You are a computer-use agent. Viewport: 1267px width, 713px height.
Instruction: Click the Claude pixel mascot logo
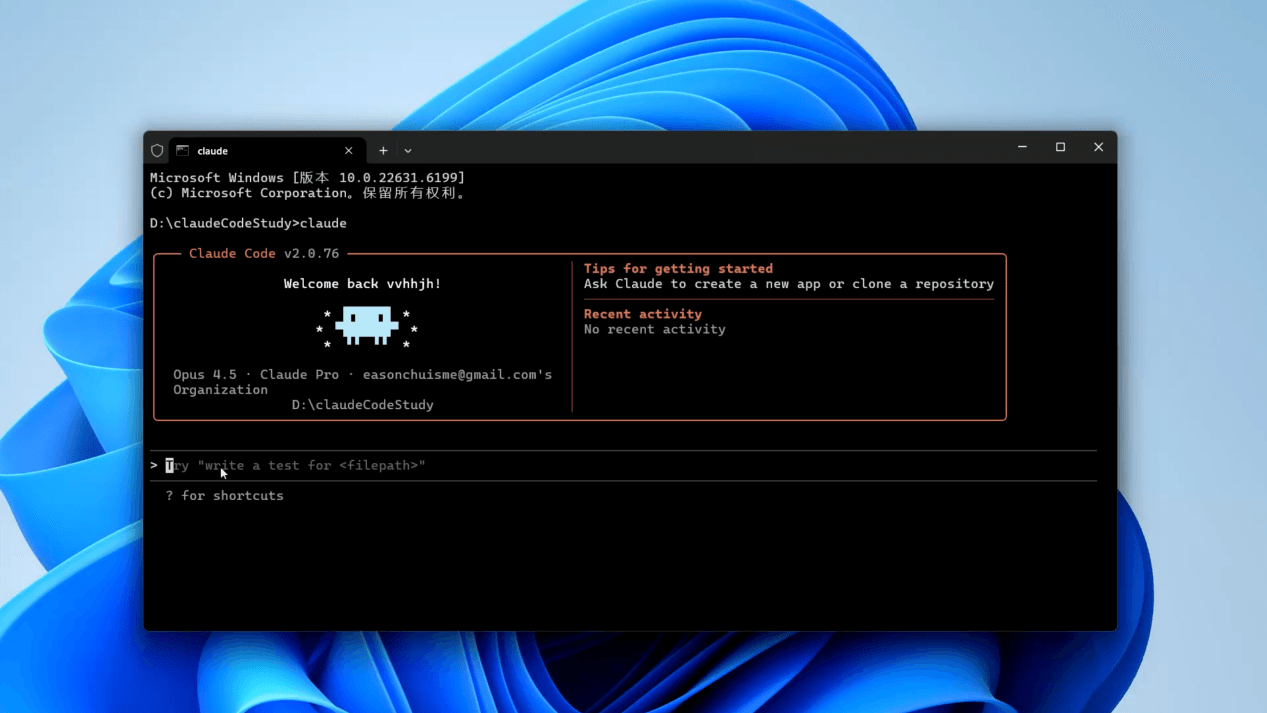(366, 326)
